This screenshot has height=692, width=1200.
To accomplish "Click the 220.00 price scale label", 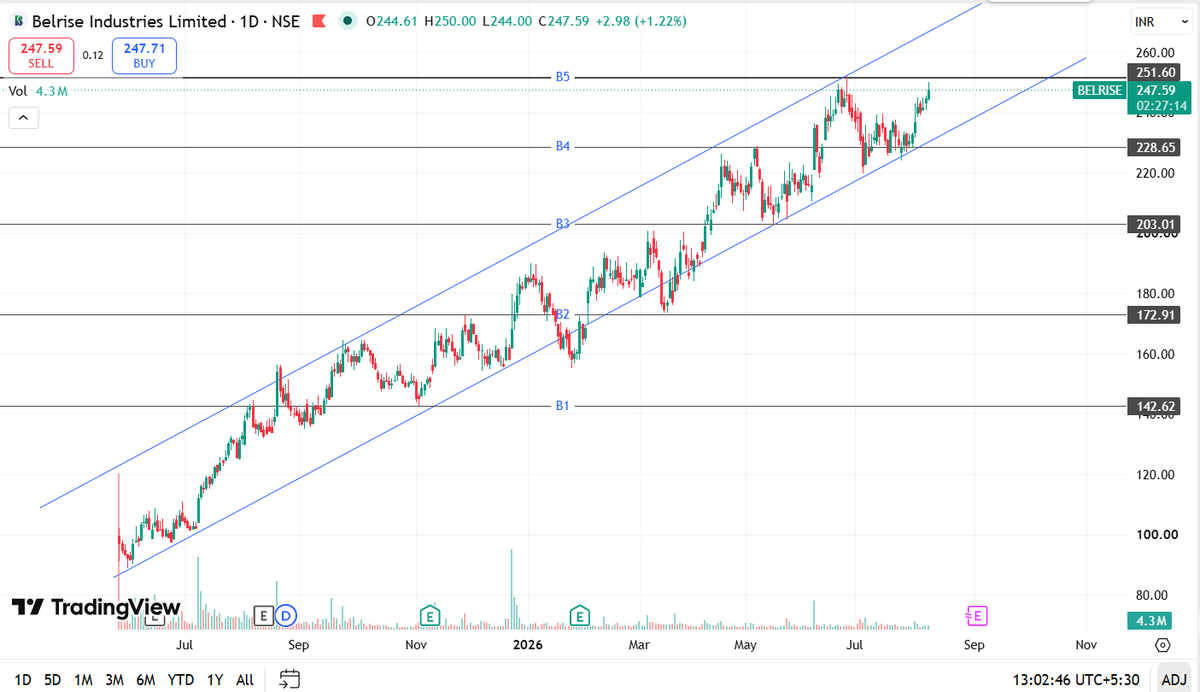I will click(1157, 173).
